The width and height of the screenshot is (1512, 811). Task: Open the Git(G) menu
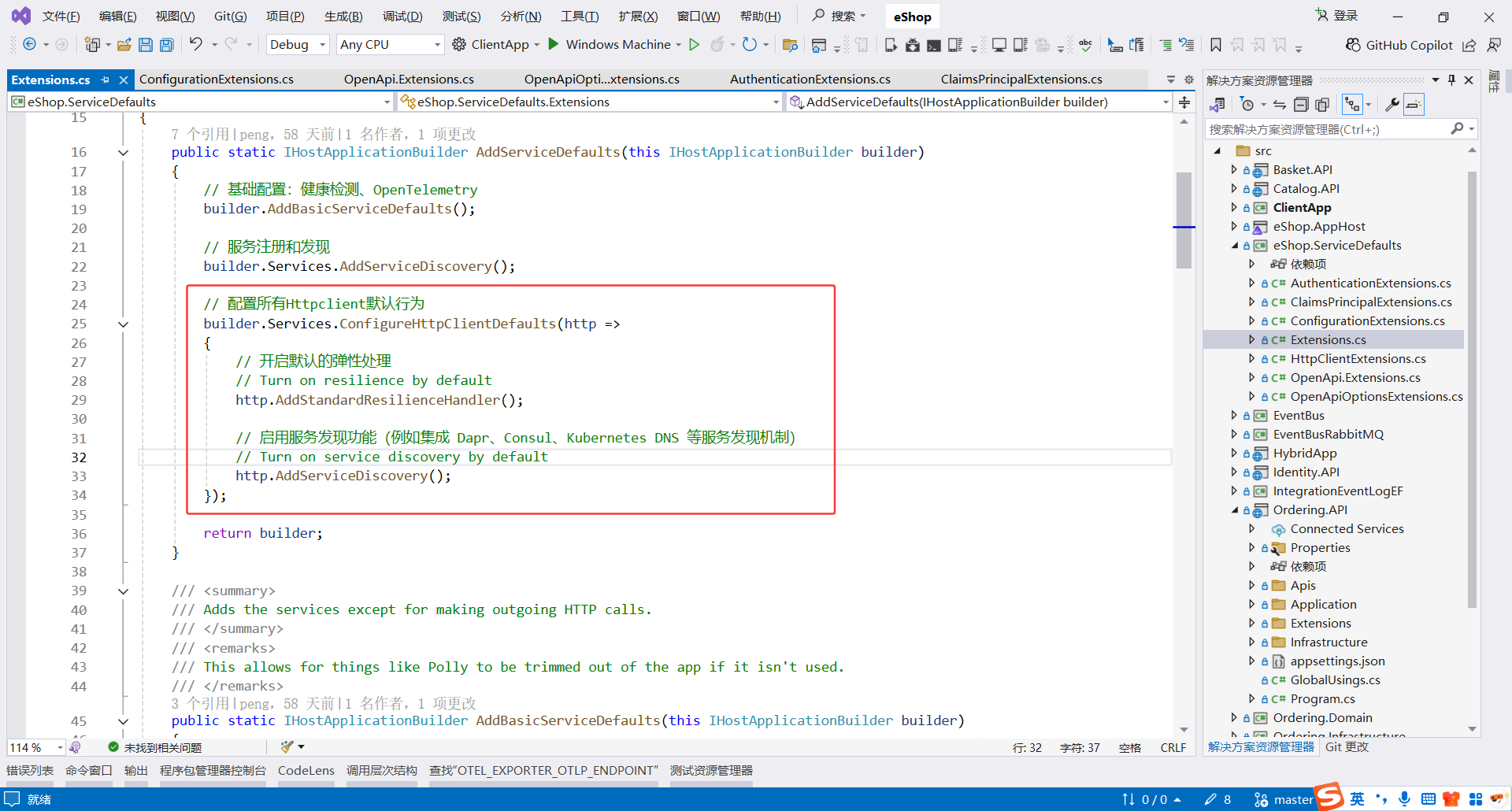point(230,17)
